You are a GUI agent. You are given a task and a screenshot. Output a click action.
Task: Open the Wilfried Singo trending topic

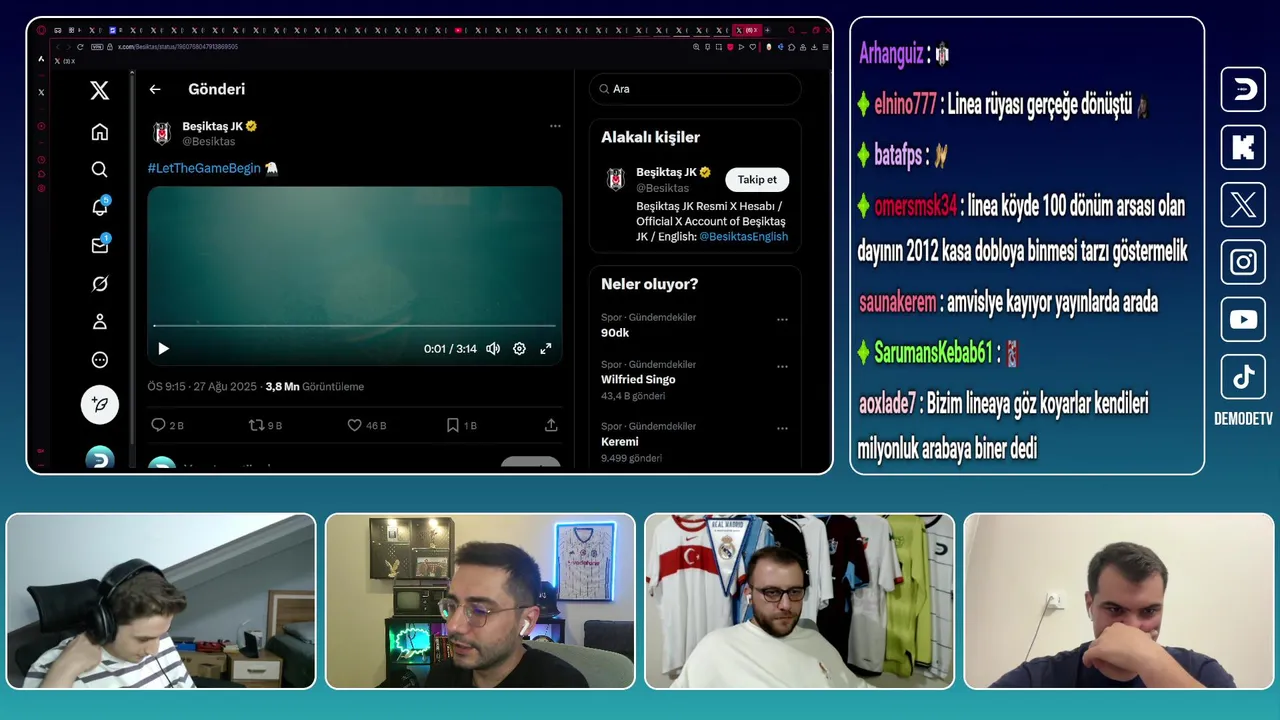pyautogui.click(x=638, y=380)
